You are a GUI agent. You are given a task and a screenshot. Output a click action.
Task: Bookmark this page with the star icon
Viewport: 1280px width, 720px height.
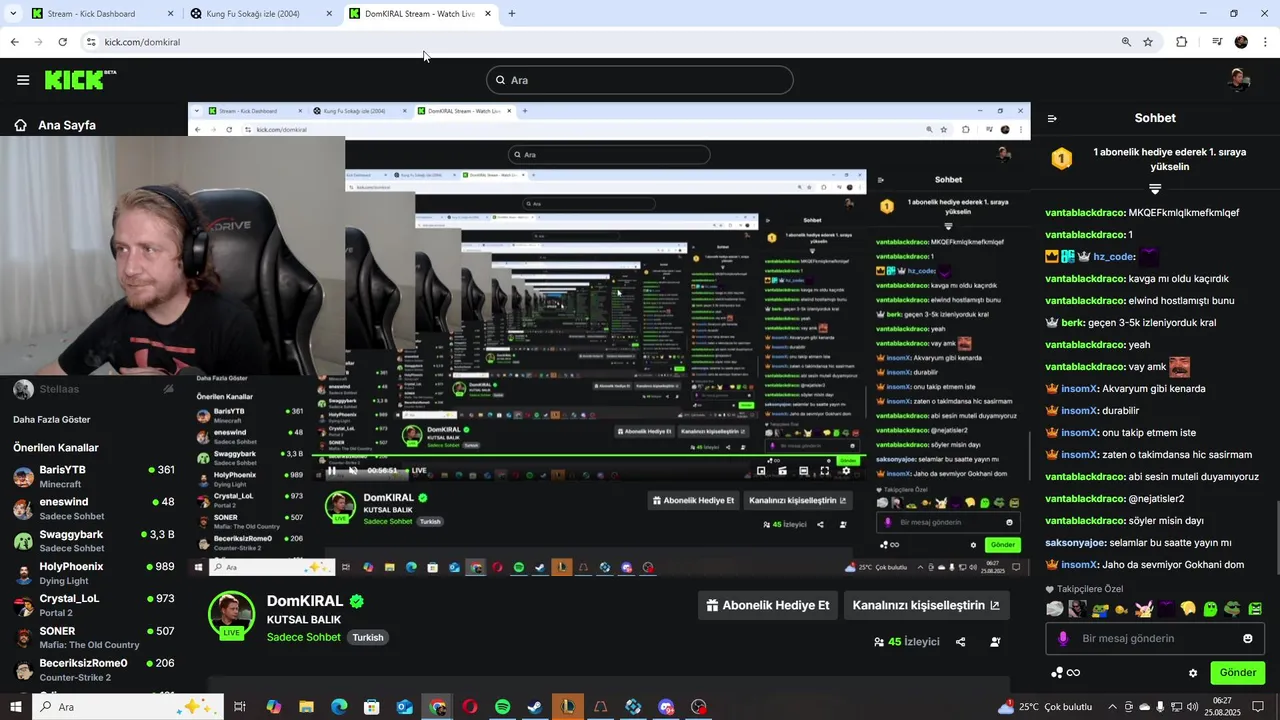(1148, 42)
